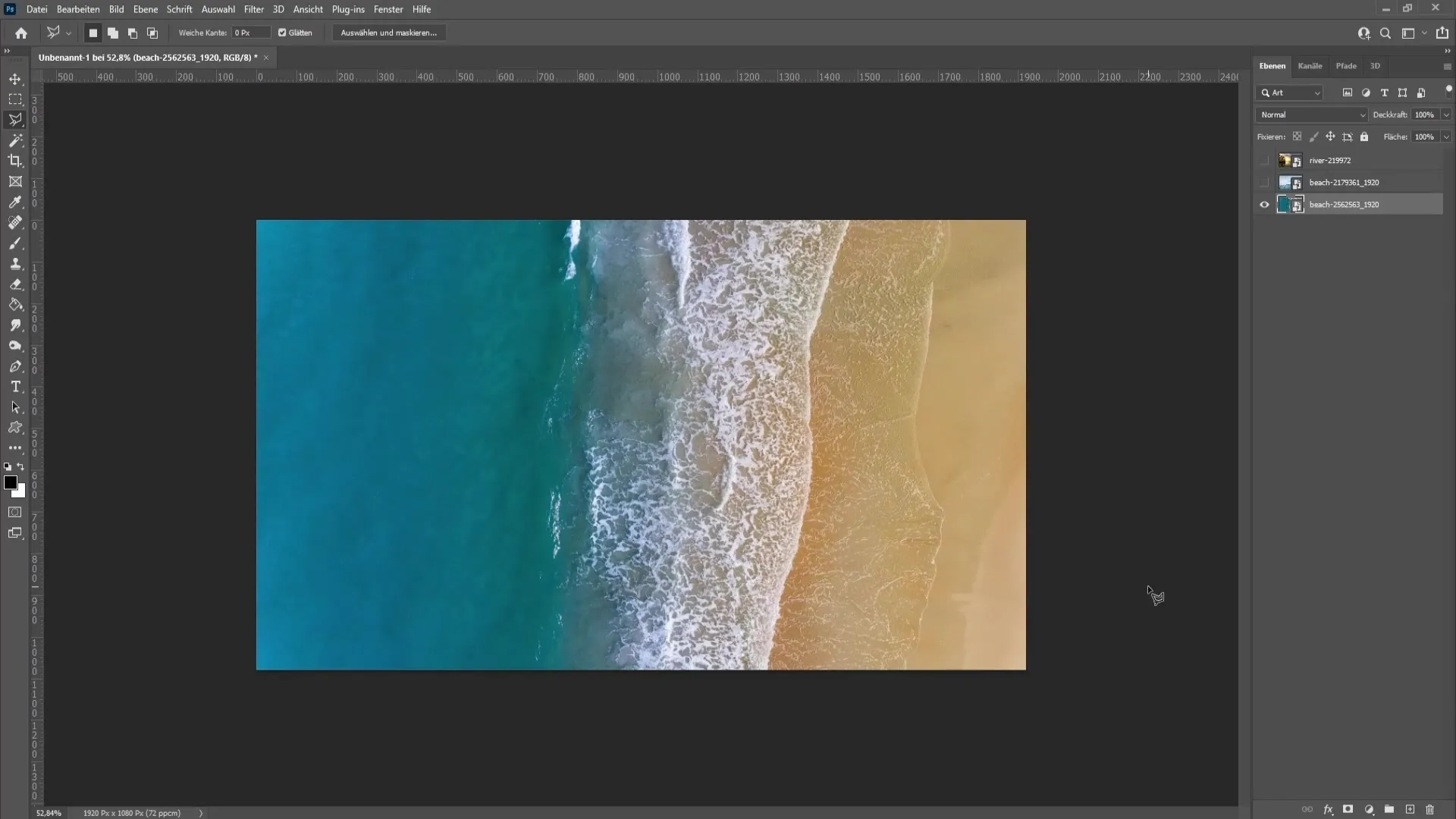Create new fill or adjustment layer

click(1369, 809)
